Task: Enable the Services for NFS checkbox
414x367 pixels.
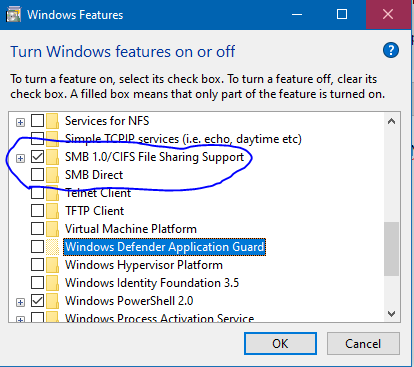Action: point(37,121)
